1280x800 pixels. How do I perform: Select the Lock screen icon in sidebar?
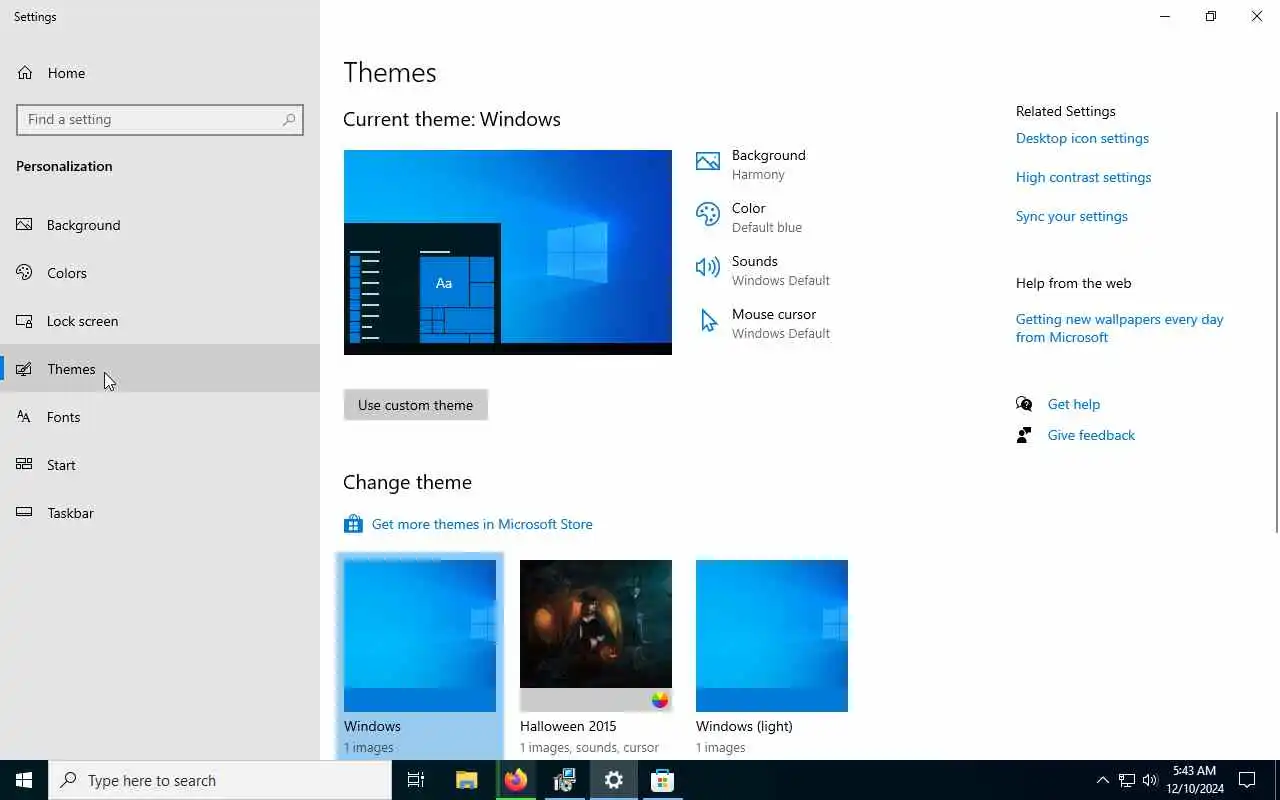(25, 321)
